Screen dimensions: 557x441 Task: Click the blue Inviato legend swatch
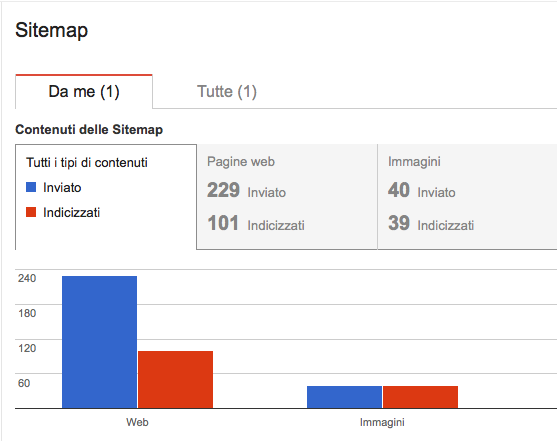click(x=31, y=187)
